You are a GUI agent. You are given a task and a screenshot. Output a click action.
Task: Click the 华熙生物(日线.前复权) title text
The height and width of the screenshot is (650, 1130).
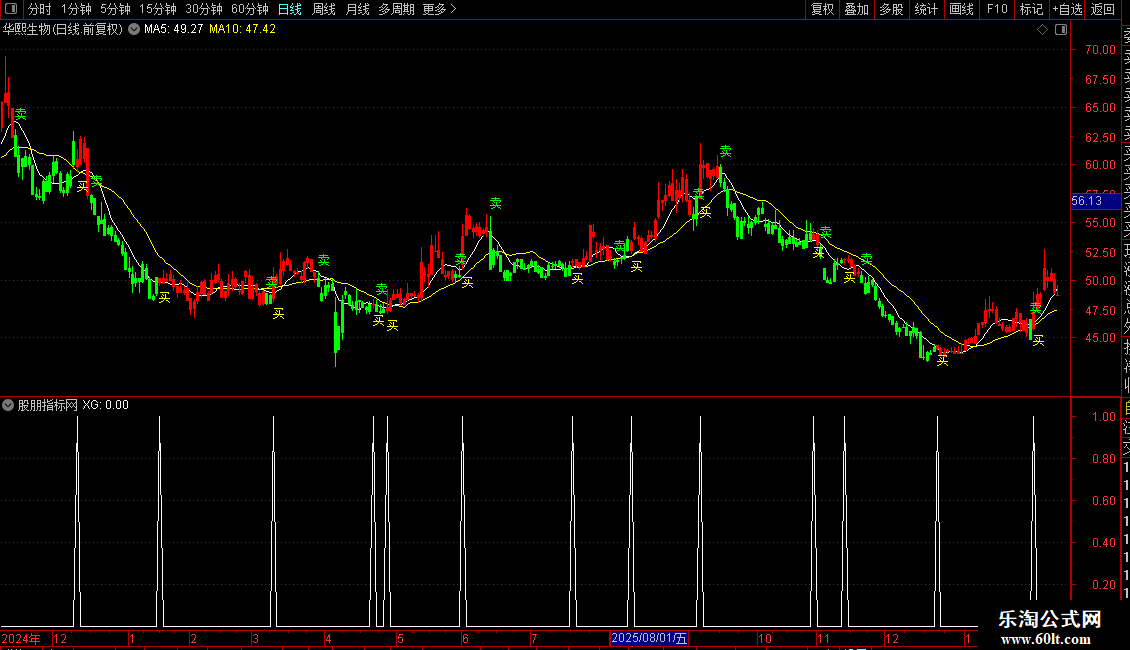tap(63, 29)
